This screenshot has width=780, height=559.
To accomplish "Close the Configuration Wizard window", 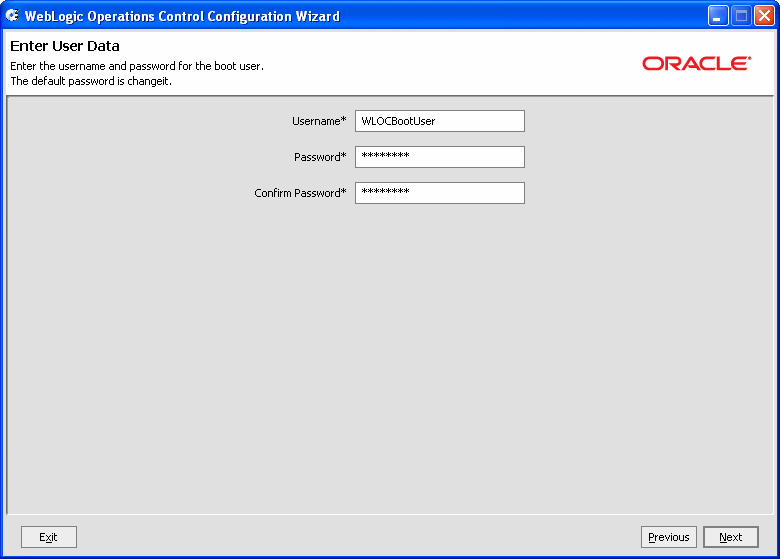I will point(764,16).
